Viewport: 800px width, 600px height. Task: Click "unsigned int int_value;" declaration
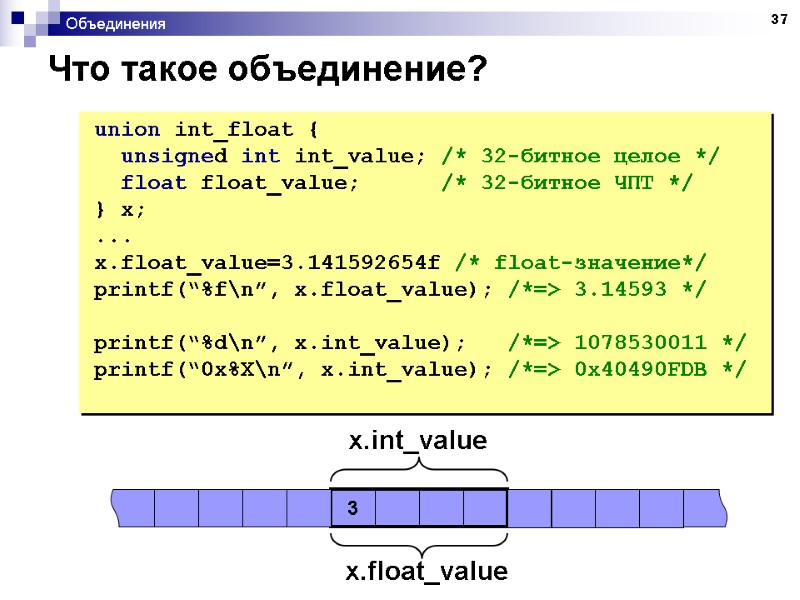[x=273, y=156]
